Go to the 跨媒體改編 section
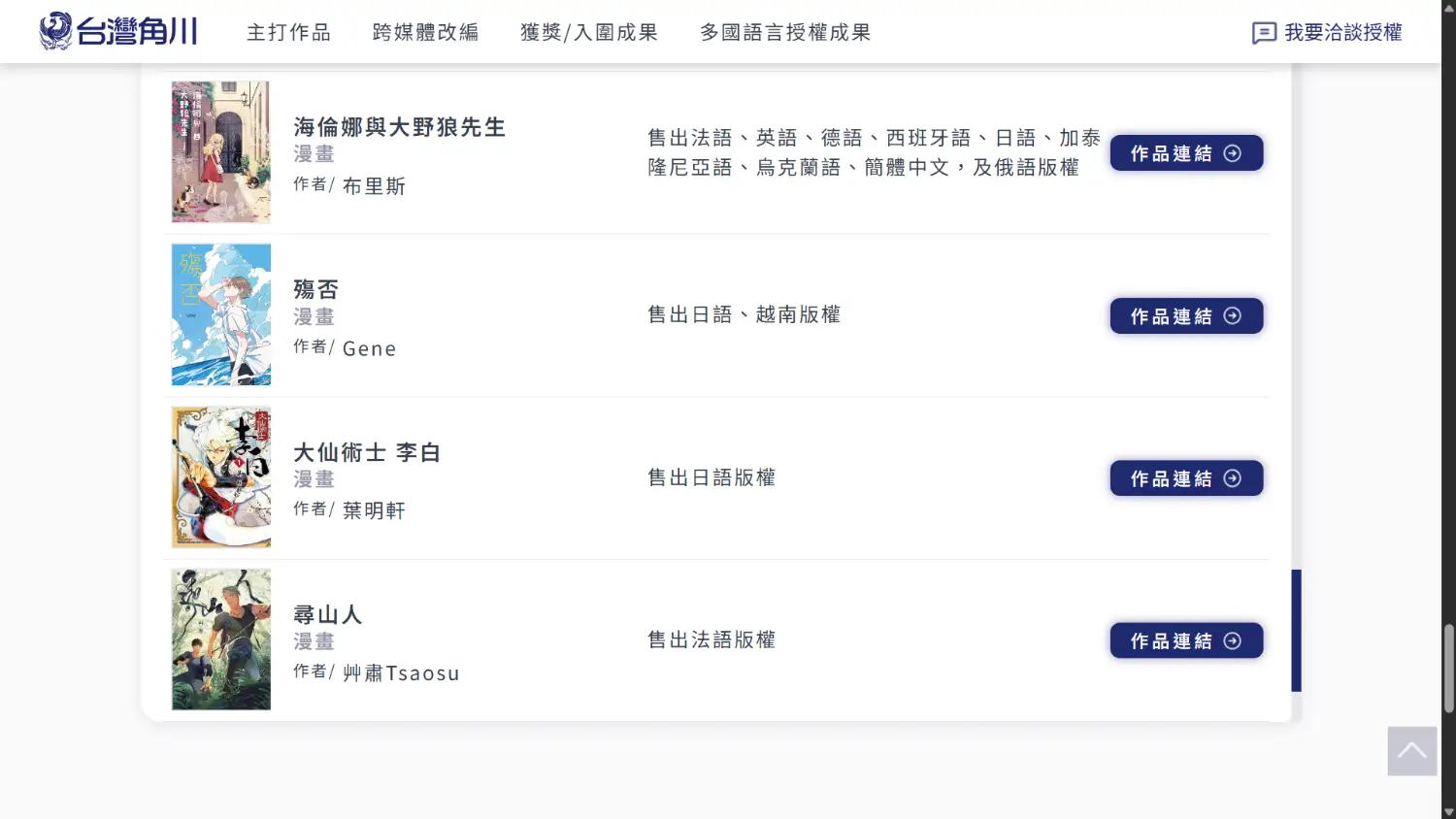This screenshot has height=819, width=1456. 425,33
